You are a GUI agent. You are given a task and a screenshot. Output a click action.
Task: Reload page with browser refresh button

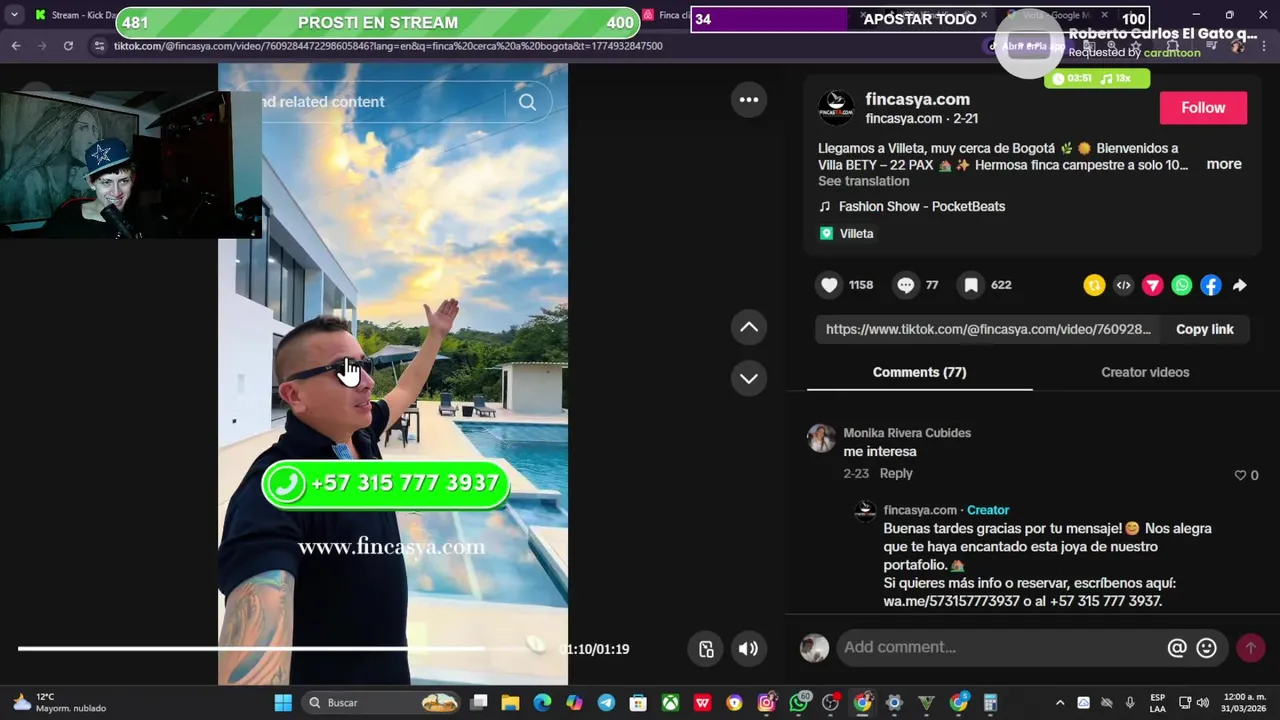pos(68,46)
